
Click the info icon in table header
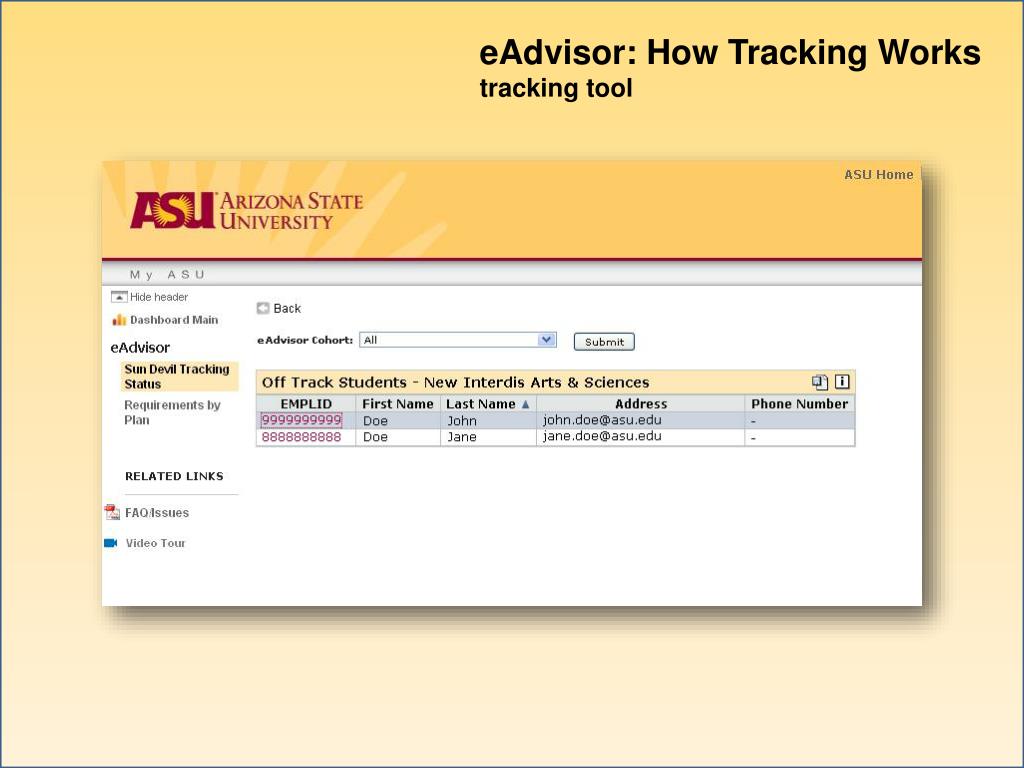point(842,381)
